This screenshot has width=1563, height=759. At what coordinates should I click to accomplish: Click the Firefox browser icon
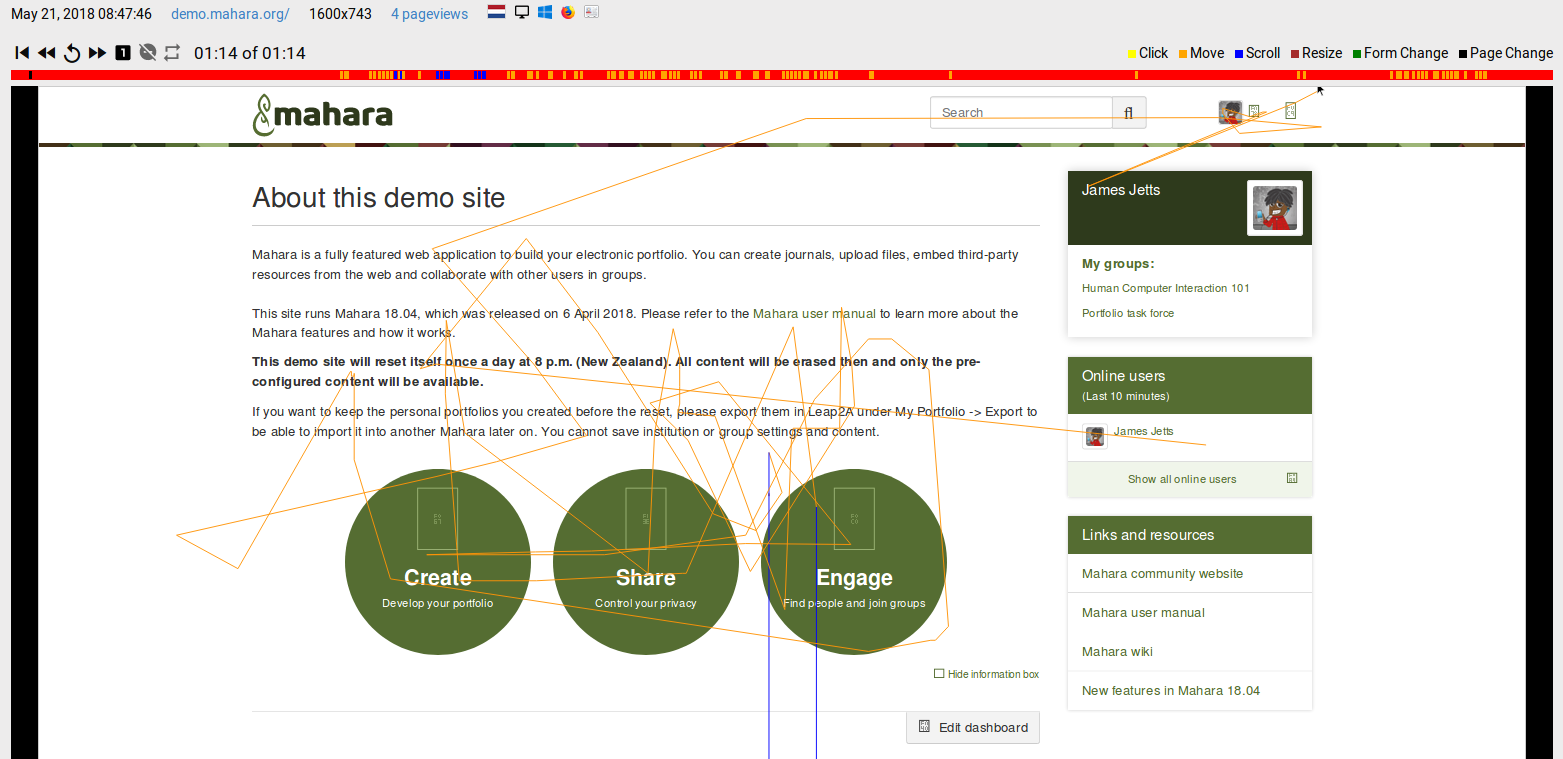(568, 13)
